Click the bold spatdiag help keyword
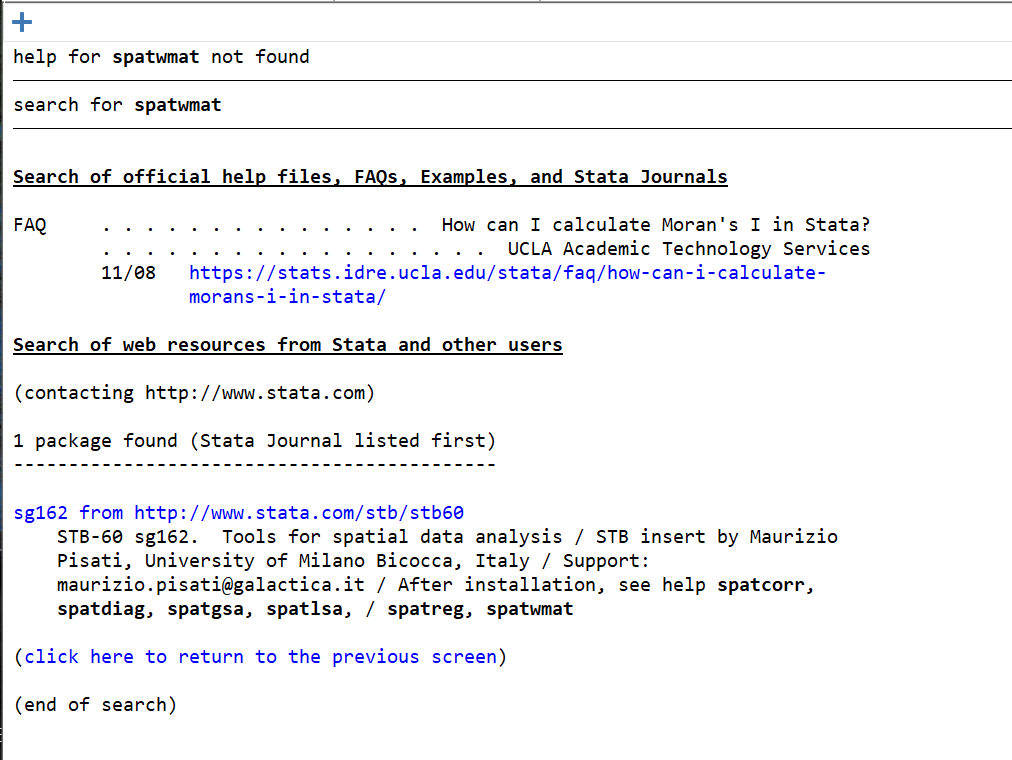 [x=101, y=609]
